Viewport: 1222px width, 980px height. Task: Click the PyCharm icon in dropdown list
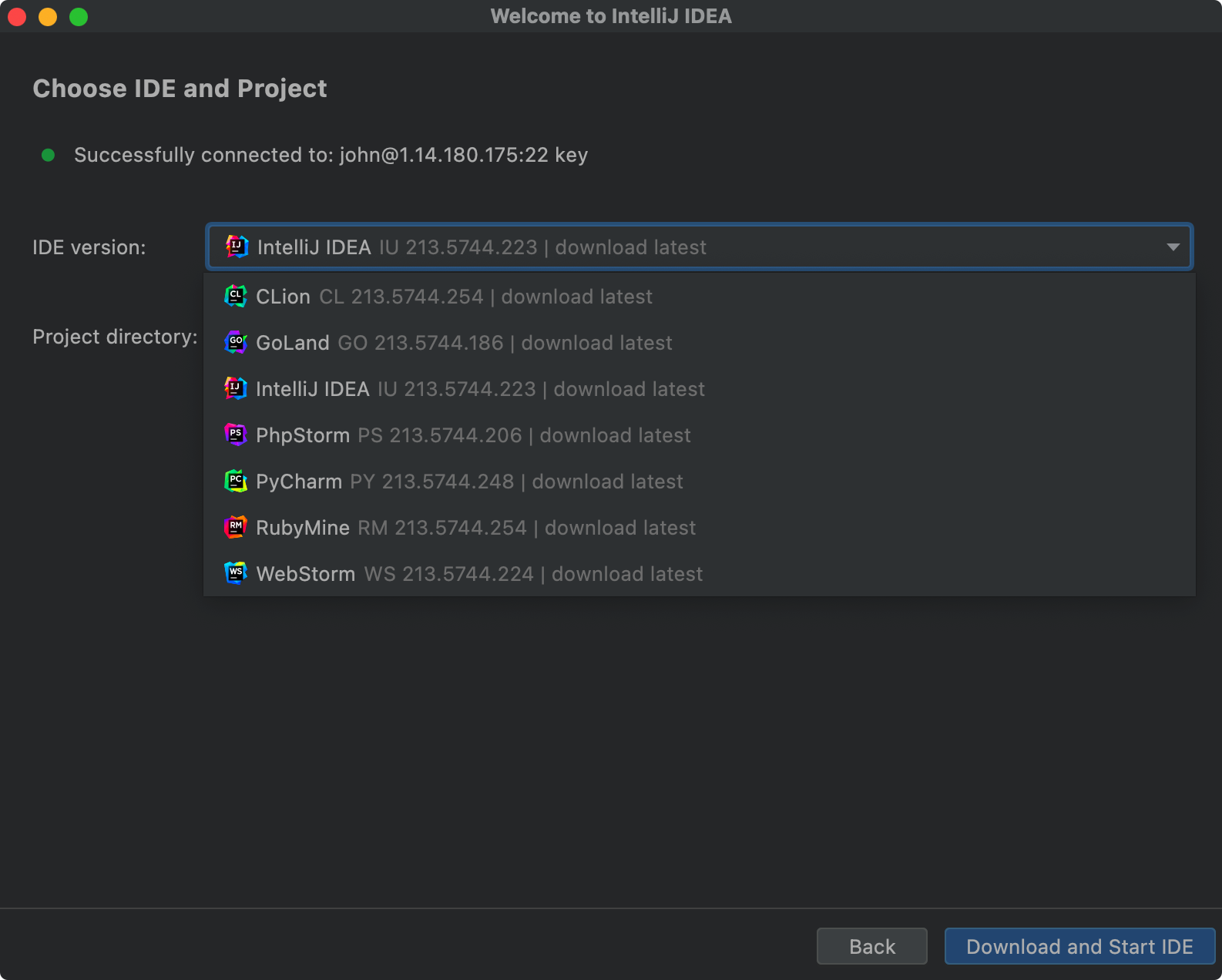(236, 481)
